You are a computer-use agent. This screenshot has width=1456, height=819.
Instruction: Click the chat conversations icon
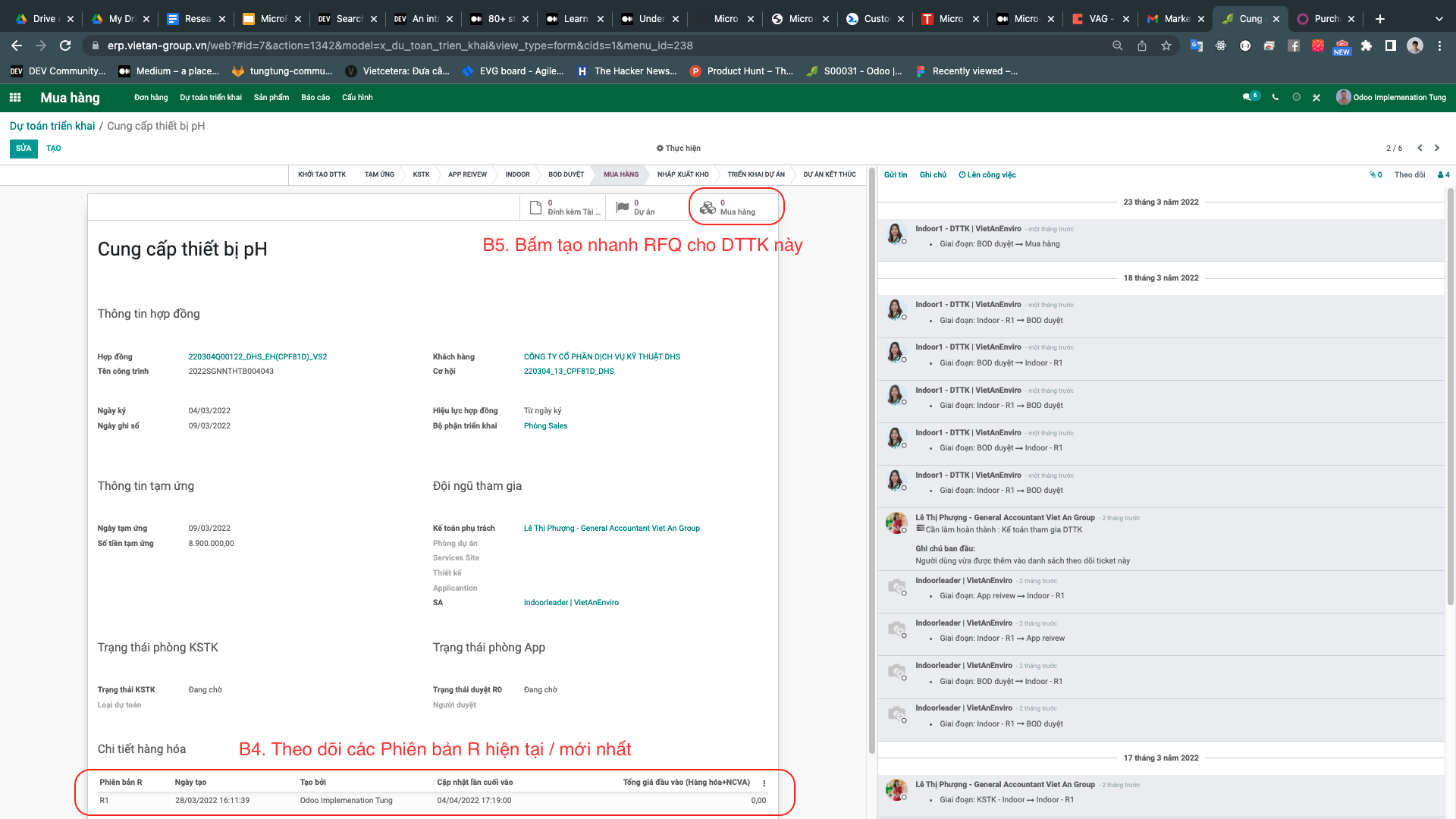pyautogui.click(x=1247, y=97)
